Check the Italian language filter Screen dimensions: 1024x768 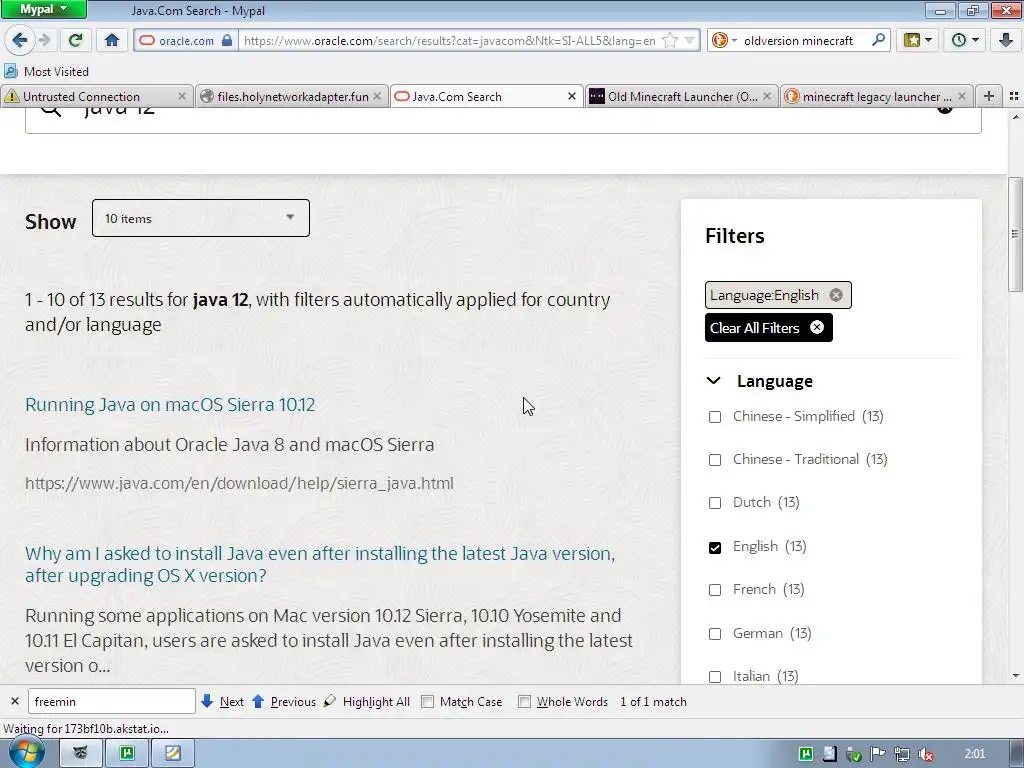click(x=715, y=677)
